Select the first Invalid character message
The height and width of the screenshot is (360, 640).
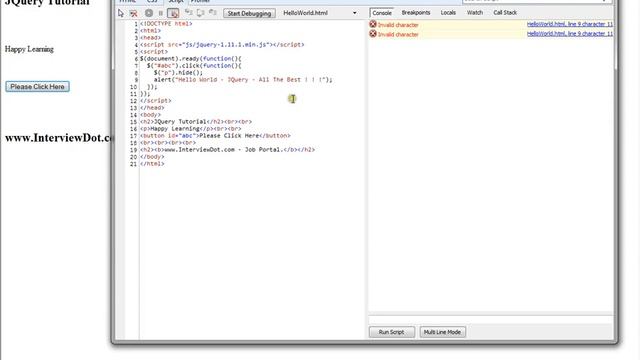[398, 25]
